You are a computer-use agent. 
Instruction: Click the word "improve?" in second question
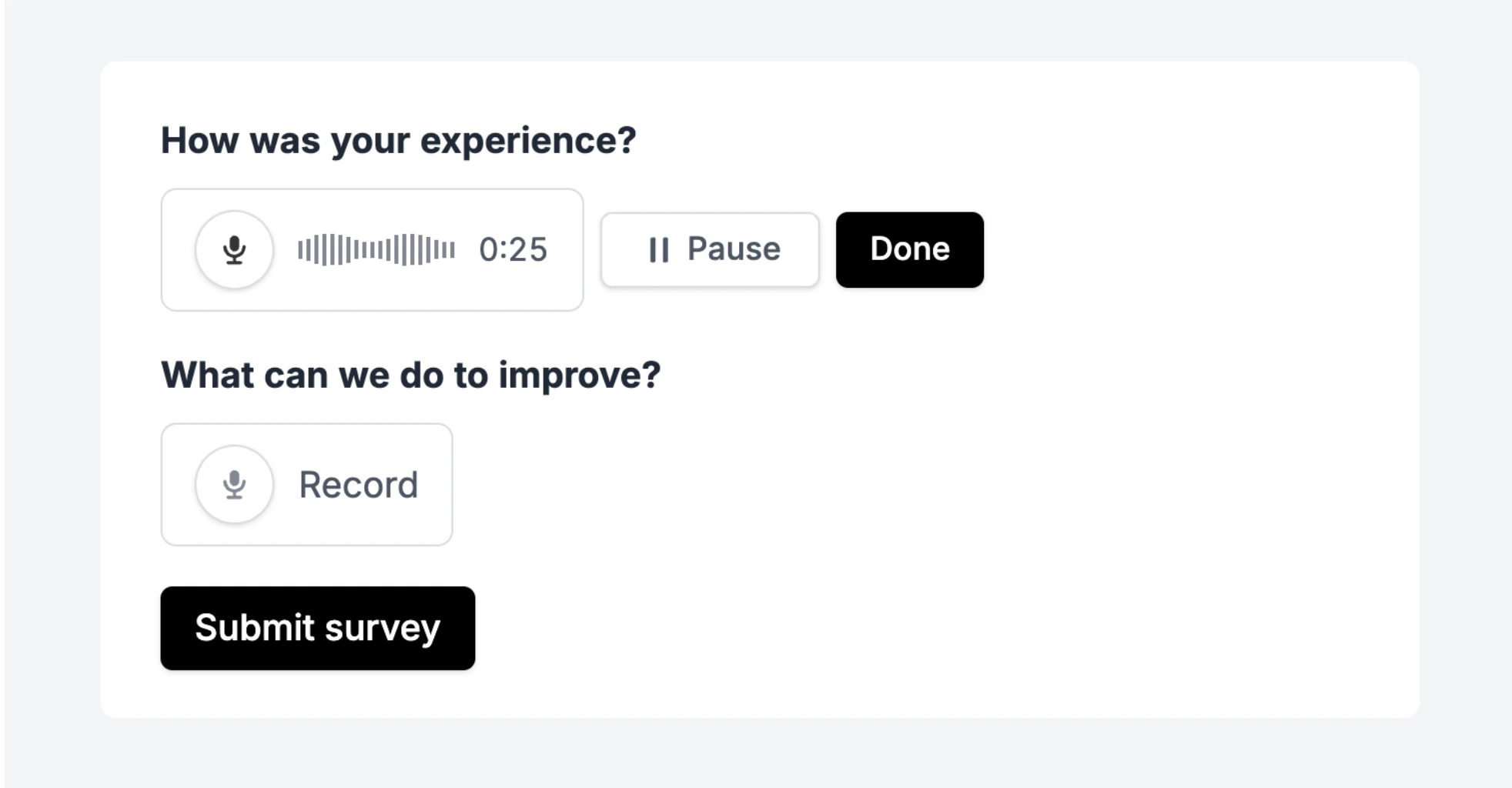[x=579, y=376]
